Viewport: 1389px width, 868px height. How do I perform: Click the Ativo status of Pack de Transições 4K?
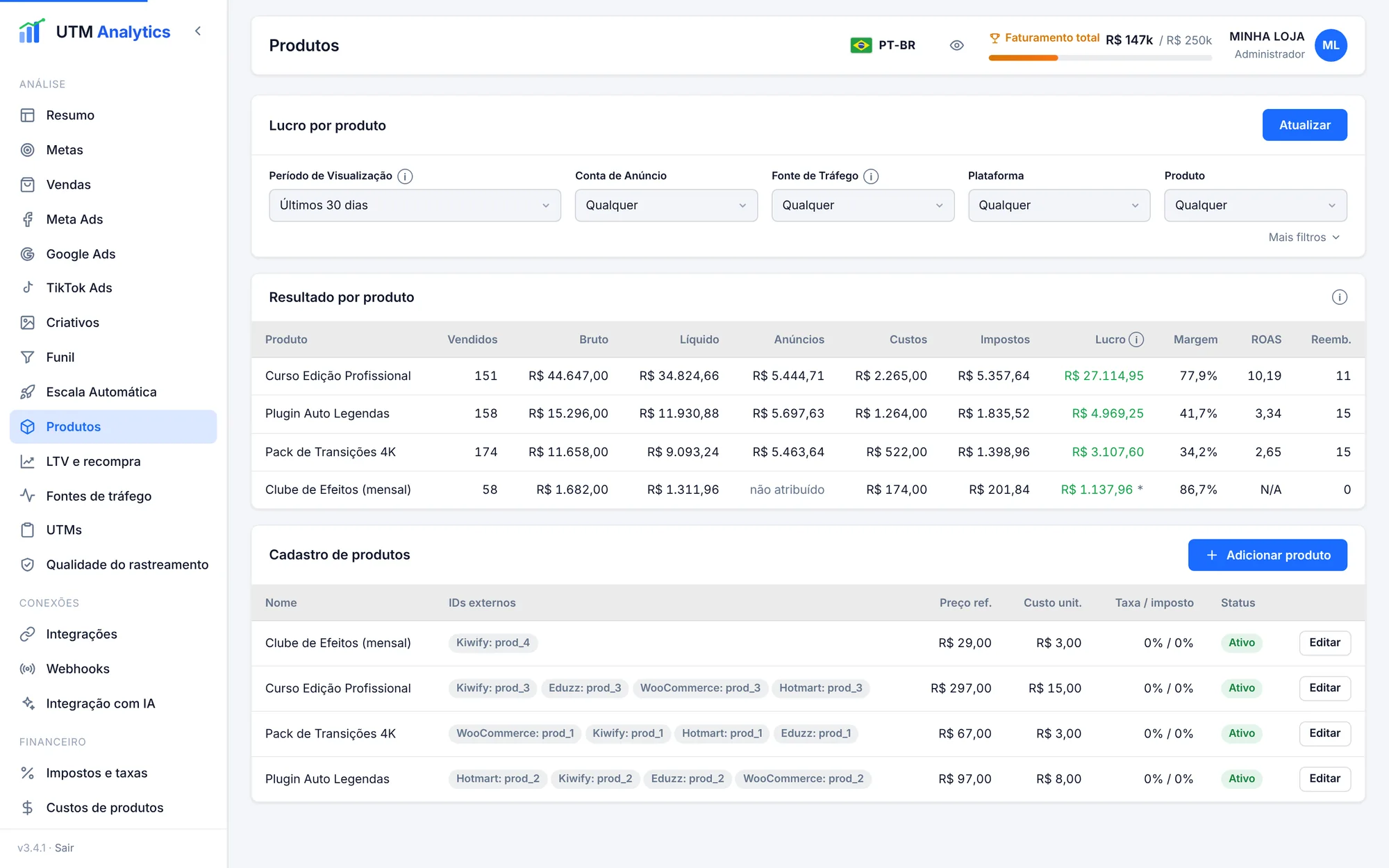[1241, 733]
